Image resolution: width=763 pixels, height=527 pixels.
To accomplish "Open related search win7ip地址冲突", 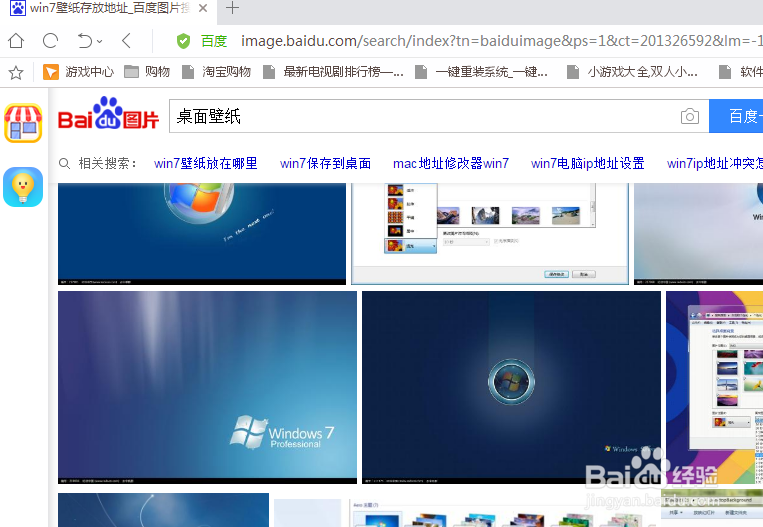I will [x=714, y=164].
